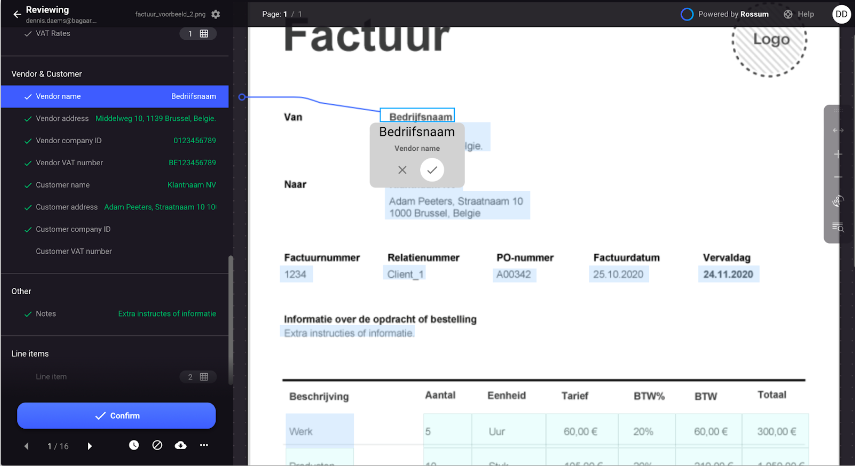Go back using the arrow beside Reviewing
Image resolution: width=855 pixels, height=466 pixels.
tap(17, 14)
